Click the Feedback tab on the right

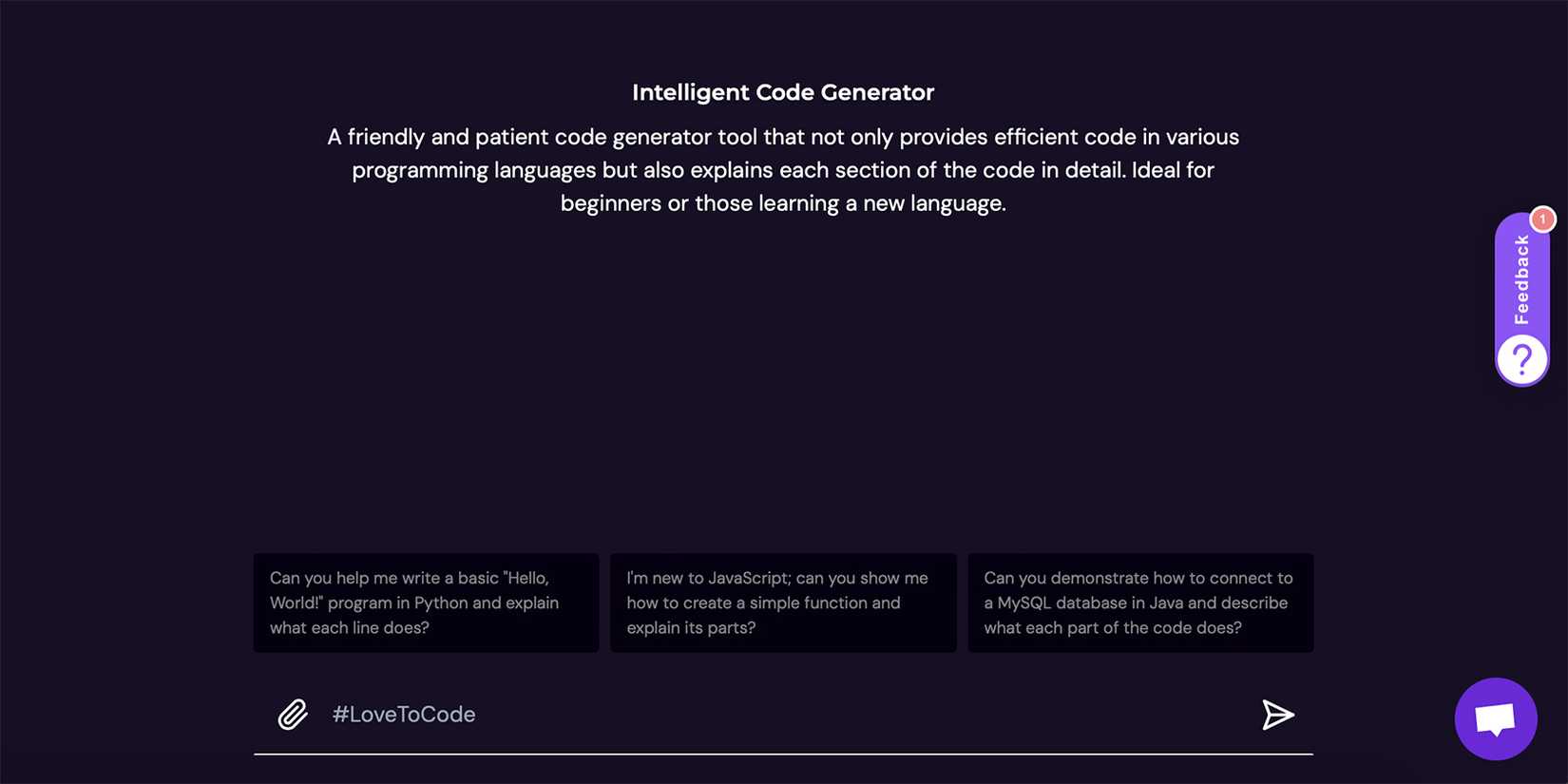1521,280
